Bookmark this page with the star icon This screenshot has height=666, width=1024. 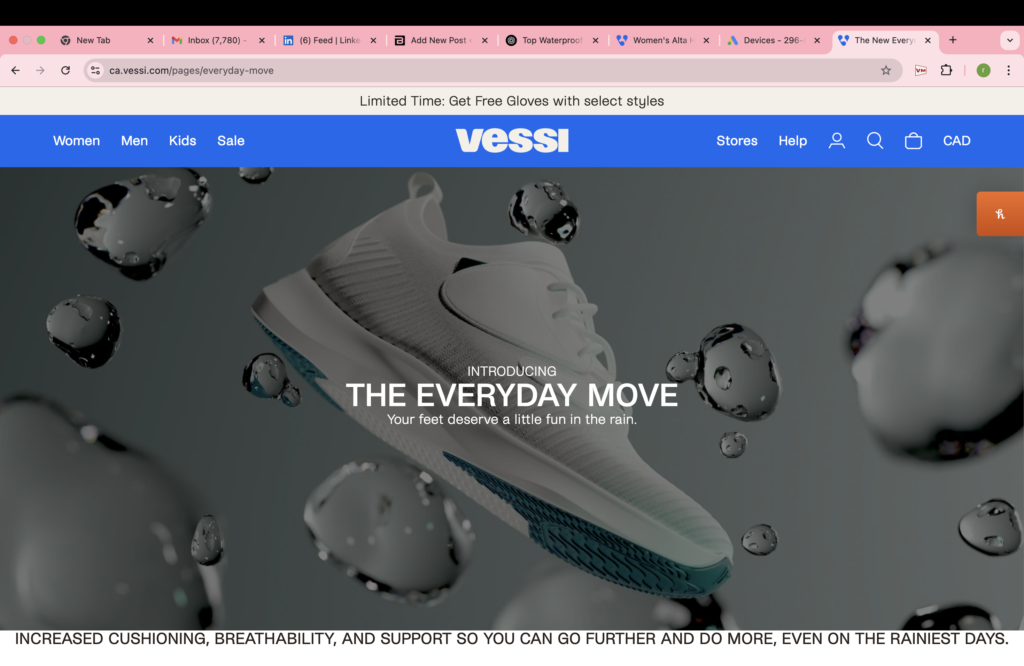click(886, 71)
